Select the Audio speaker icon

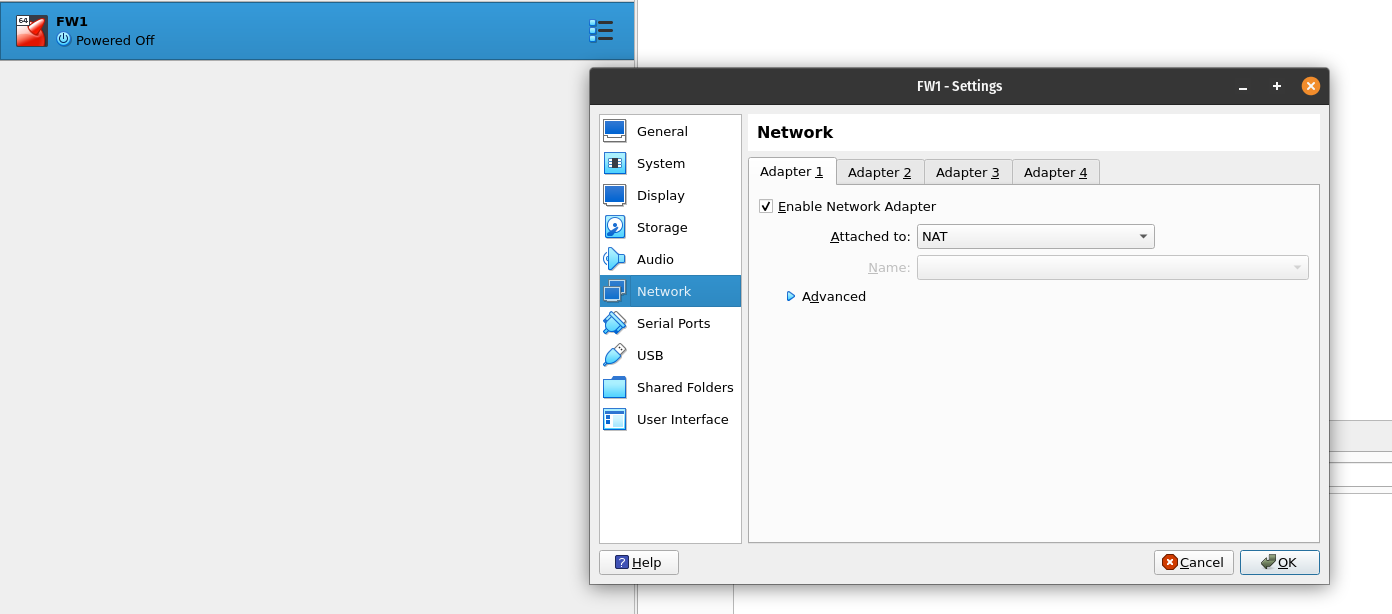click(614, 259)
